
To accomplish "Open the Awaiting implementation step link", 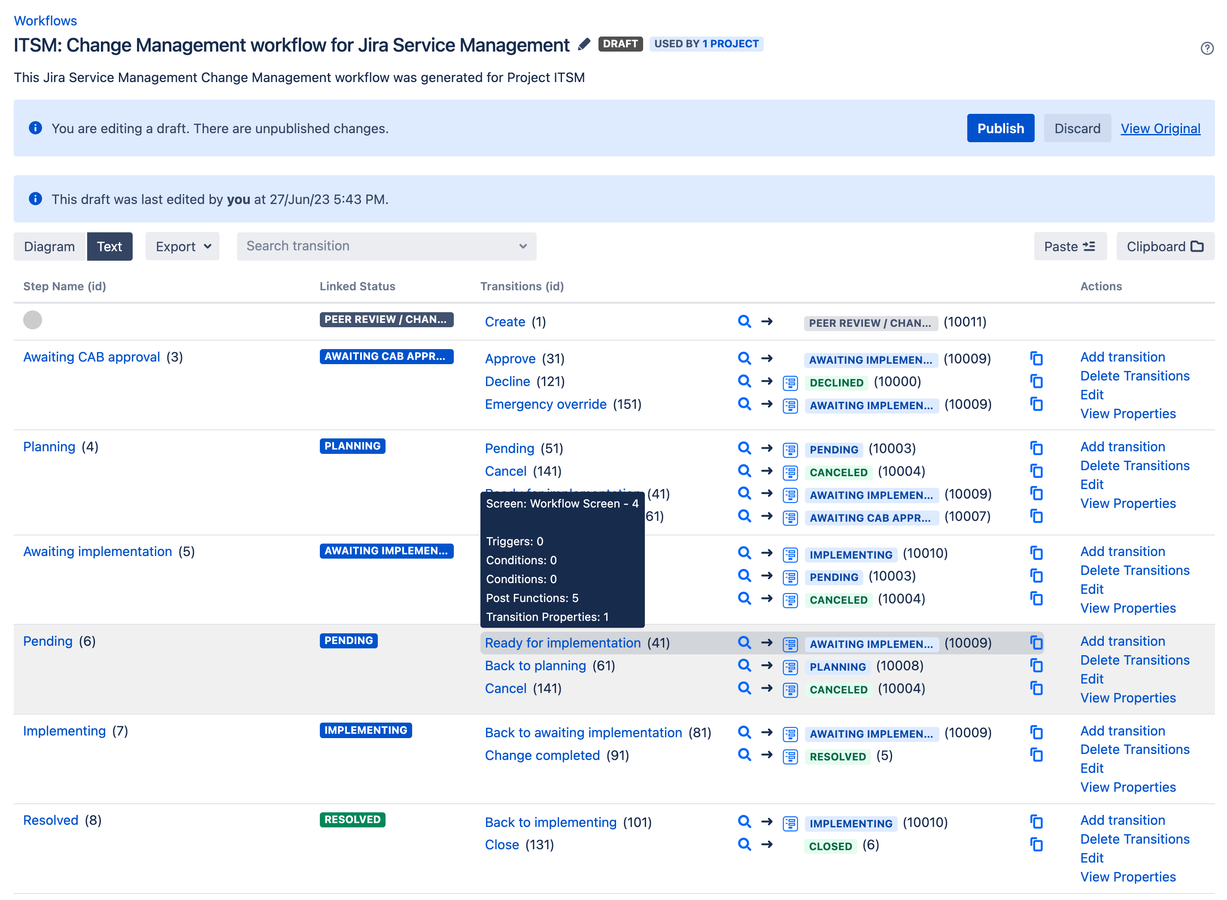I will pos(98,551).
